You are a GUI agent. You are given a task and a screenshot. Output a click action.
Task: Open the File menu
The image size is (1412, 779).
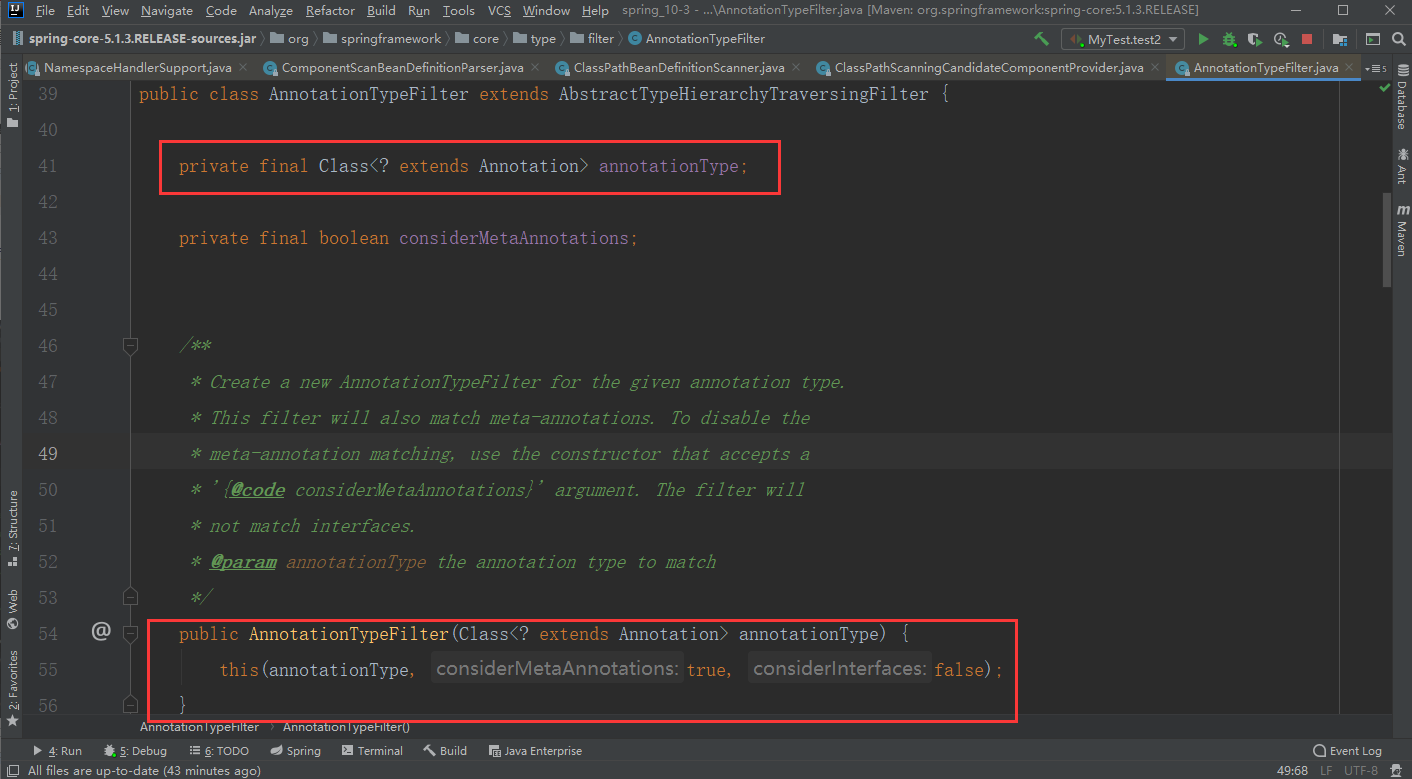(45, 10)
